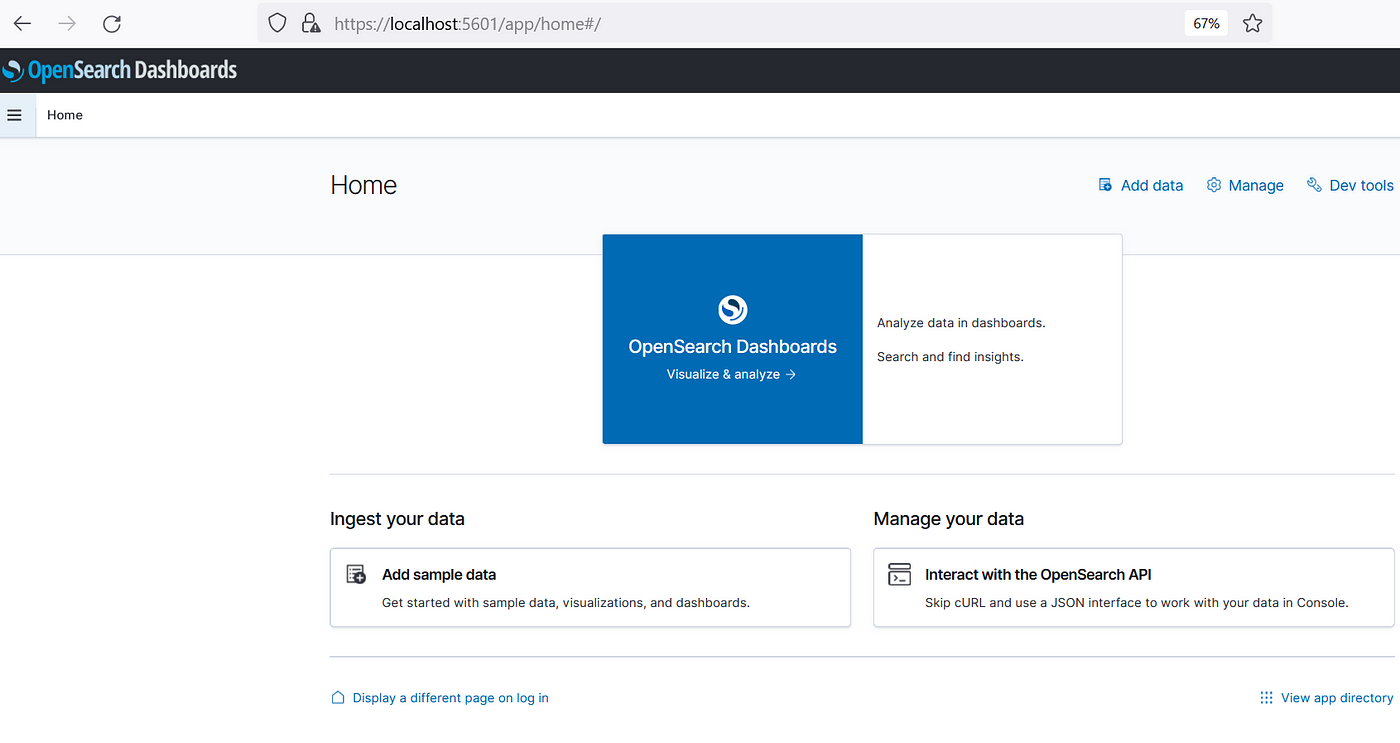This screenshot has width=1400, height=743.
Task: View the padlock connection warning icon
Action: pyautogui.click(x=311, y=23)
